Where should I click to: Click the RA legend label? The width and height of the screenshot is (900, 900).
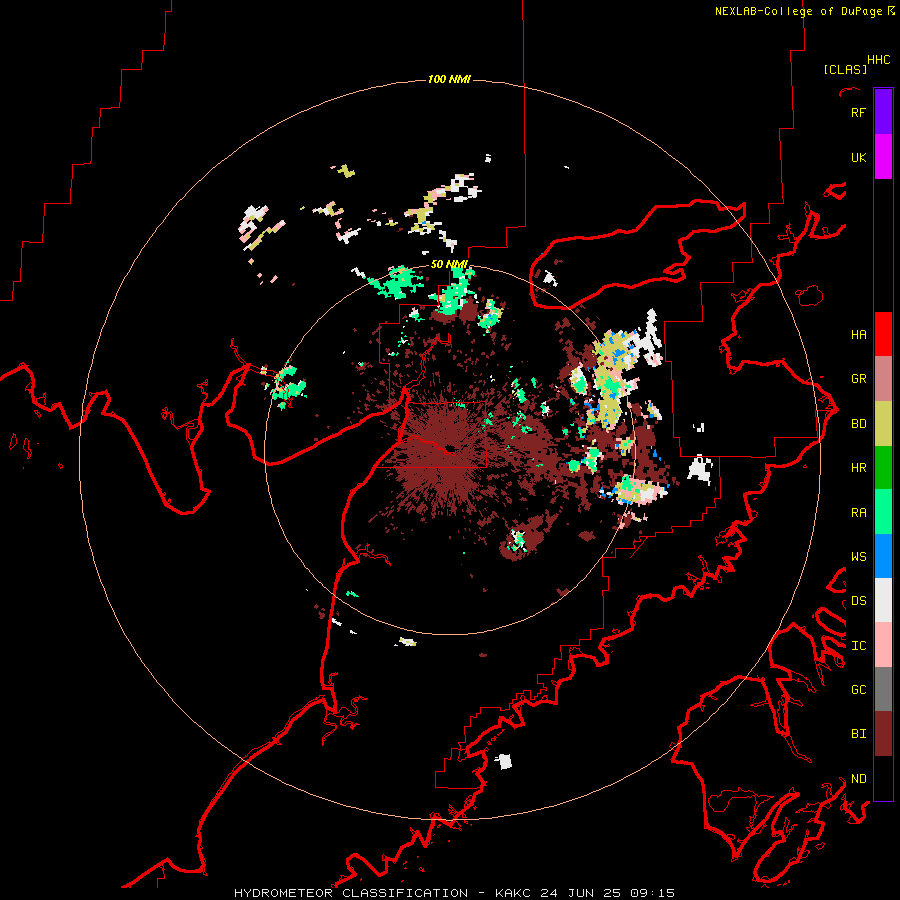[858, 513]
